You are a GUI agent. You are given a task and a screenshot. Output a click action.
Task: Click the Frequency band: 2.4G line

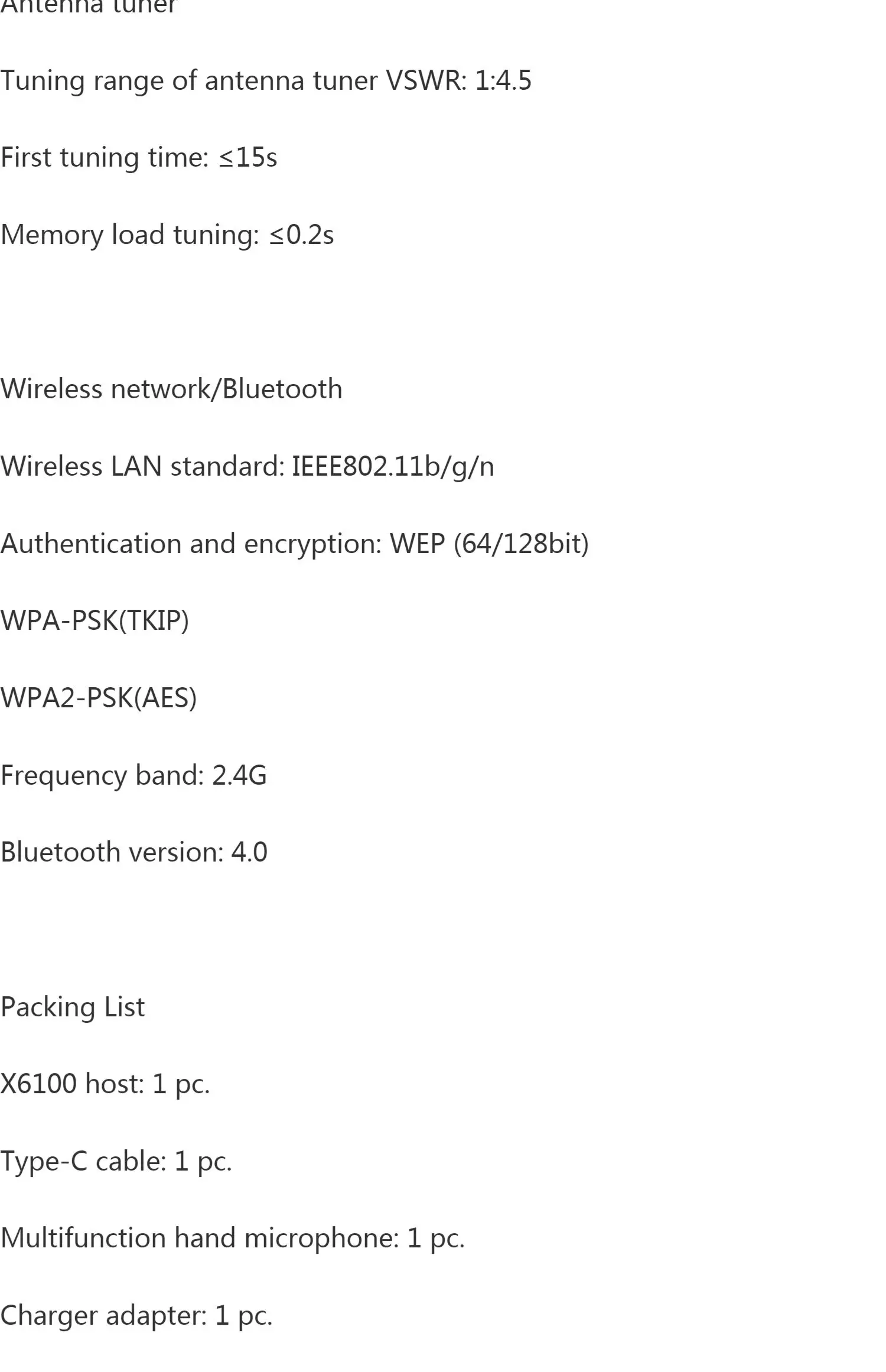point(133,776)
